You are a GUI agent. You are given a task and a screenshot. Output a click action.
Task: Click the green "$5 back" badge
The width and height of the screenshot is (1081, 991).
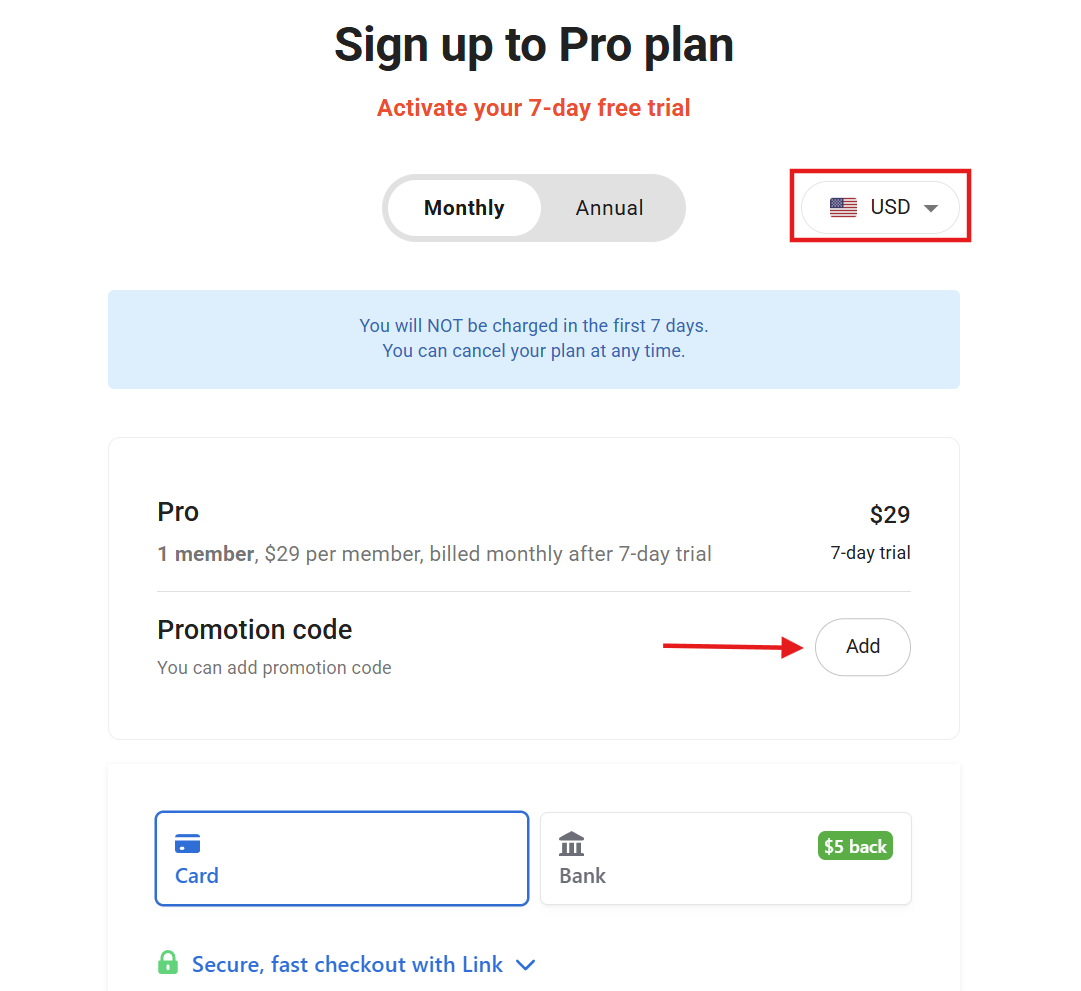(854, 846)
